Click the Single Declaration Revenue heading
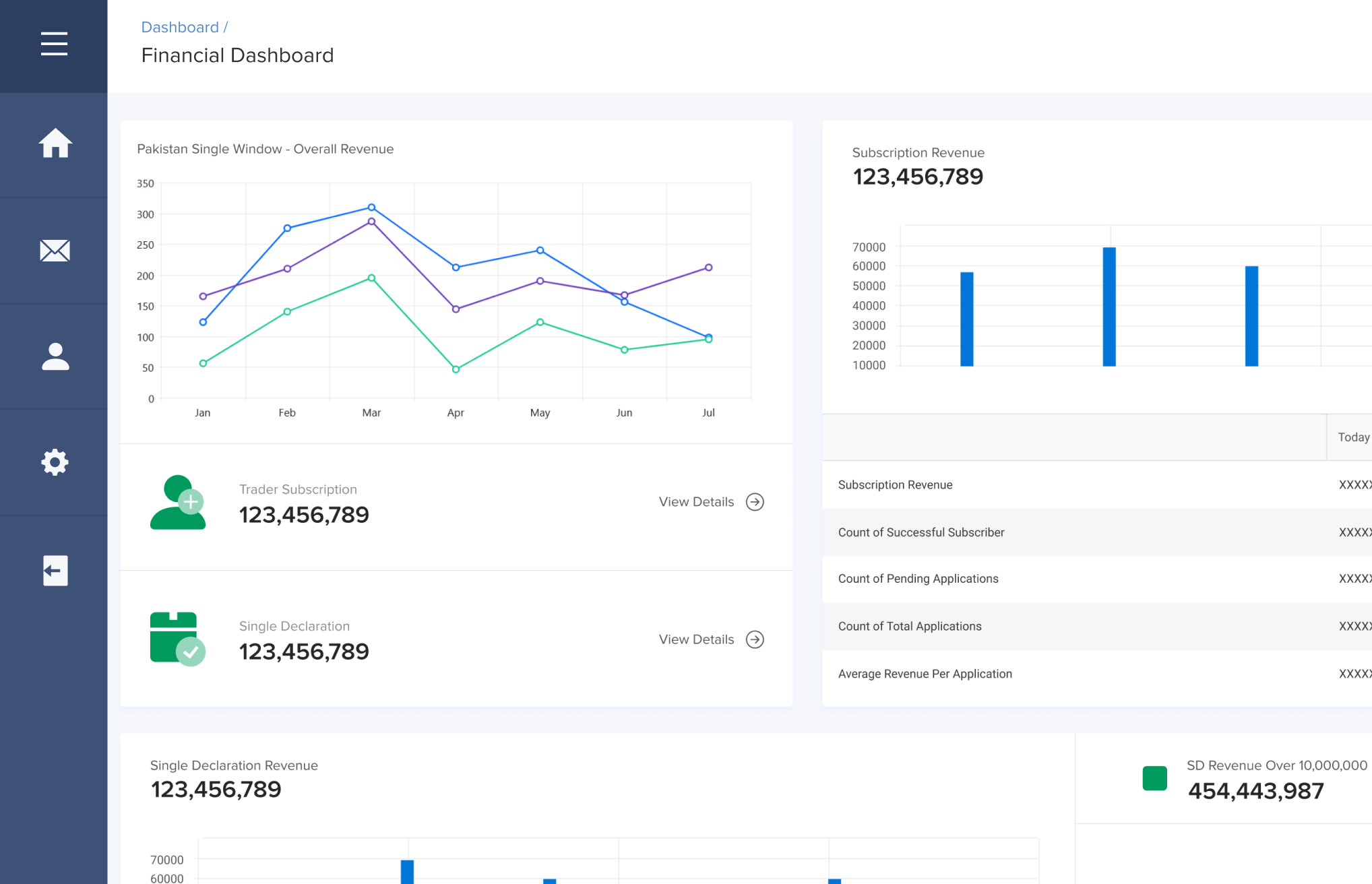The height and width of the screenshot is (884, 1372). 234,765
